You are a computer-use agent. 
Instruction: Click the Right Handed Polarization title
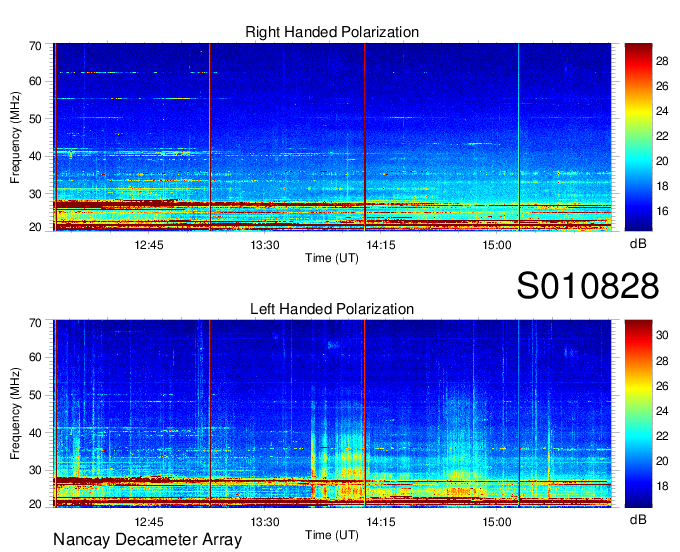pyautogui.click(x=332, y=32)
